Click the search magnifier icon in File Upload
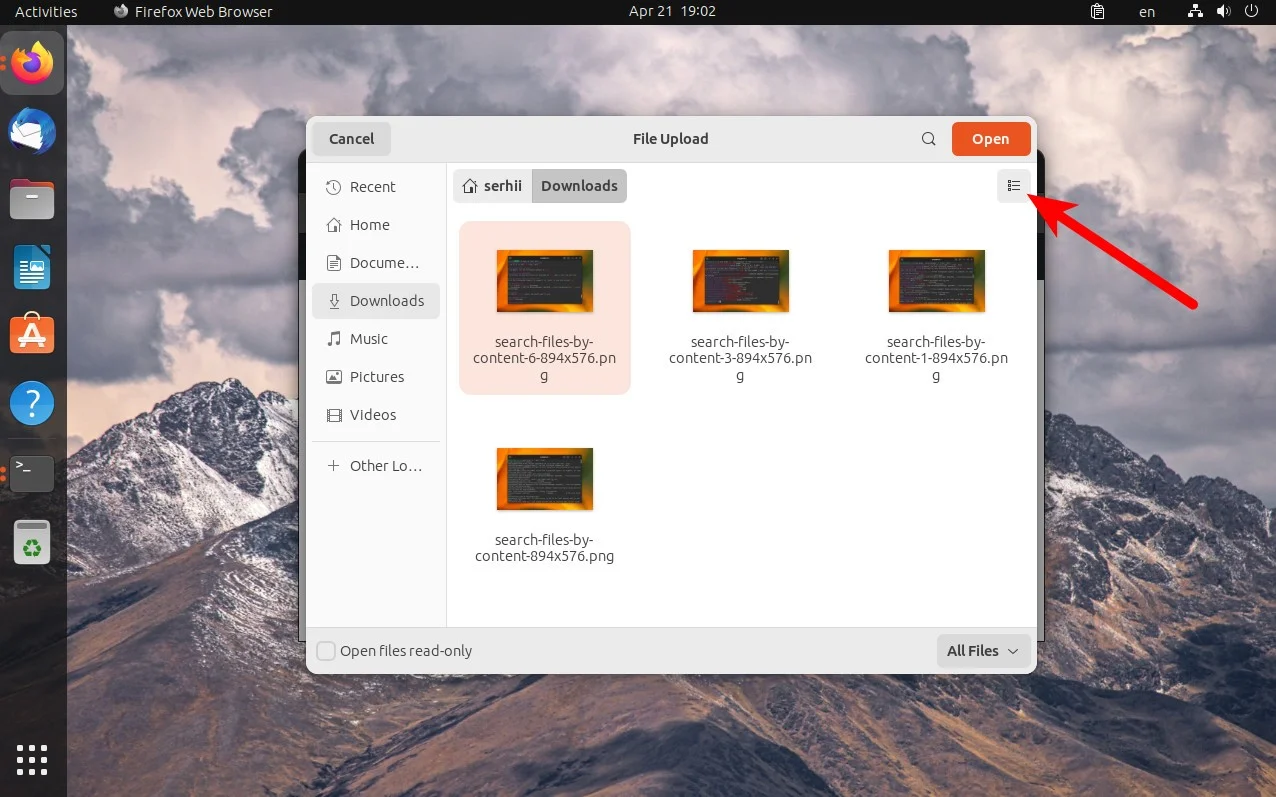The image size is (1276, 797). coord(929,139)
